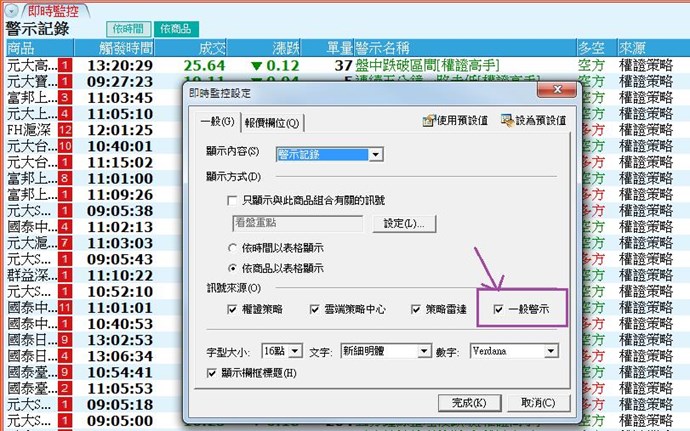Click red badge 10 on 元大台 row

click(65, 146)
